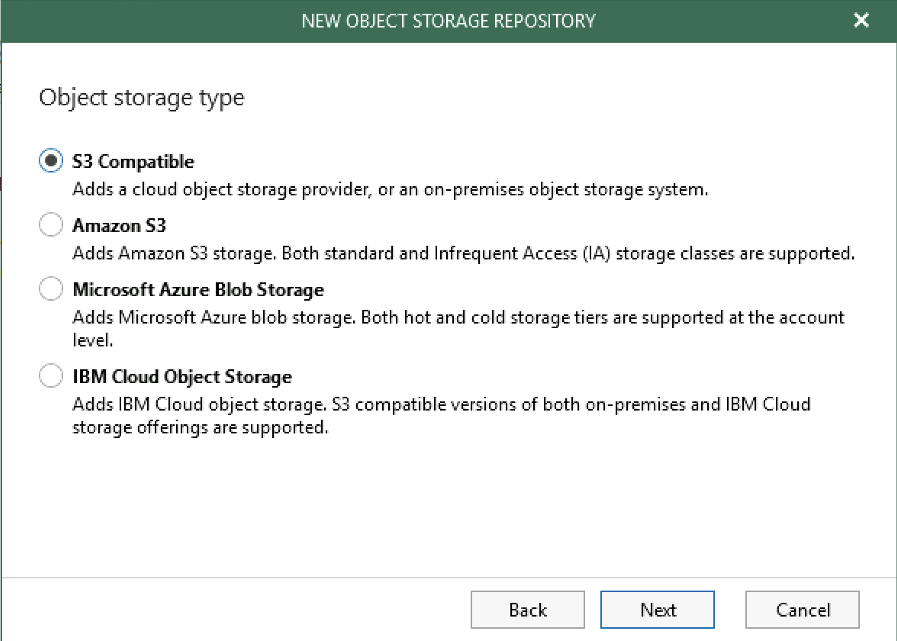Screen dimensions: 897x641
Task: Select Microsoft Azure Blob Storage radio button
Action: 51,288
